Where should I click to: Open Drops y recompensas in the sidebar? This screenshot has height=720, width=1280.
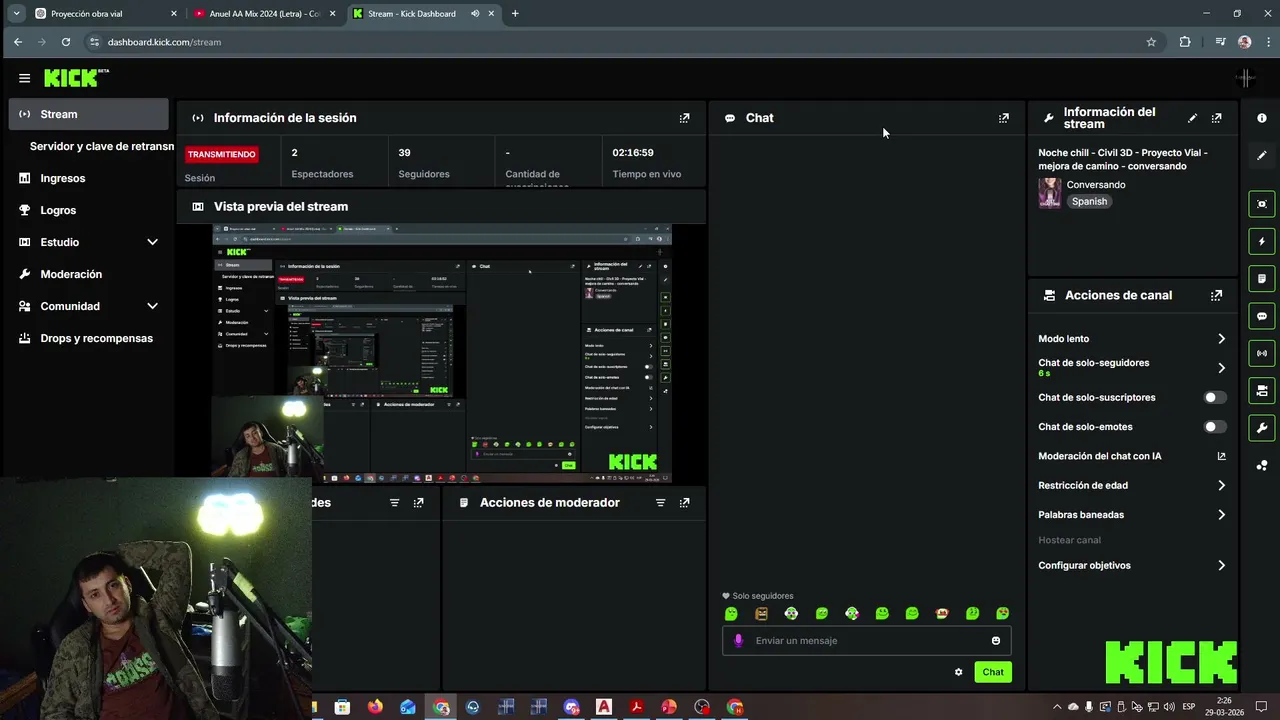tap(96, 338)
